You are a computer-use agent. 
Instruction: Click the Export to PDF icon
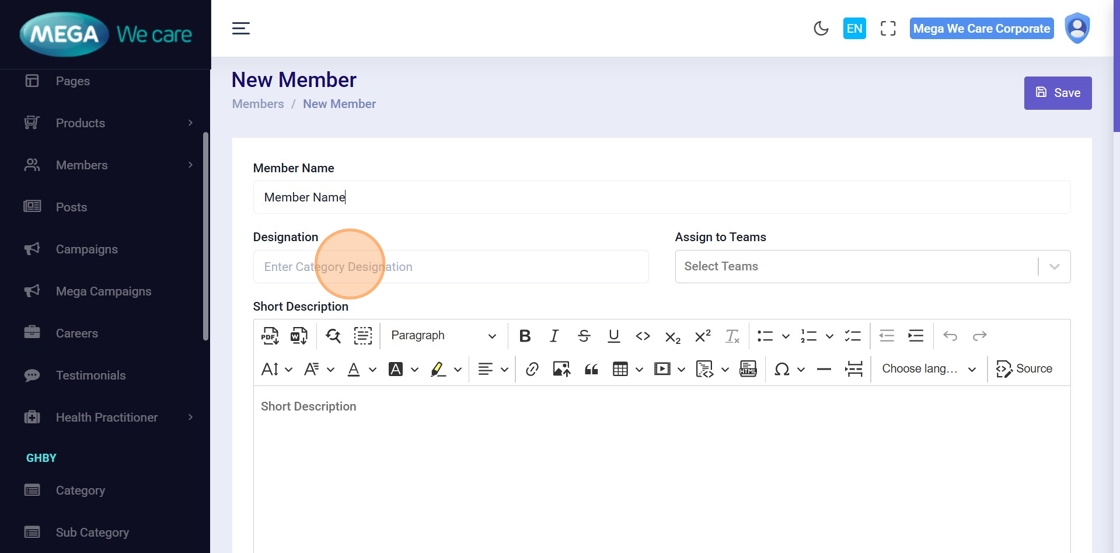[x=270, y=336]
